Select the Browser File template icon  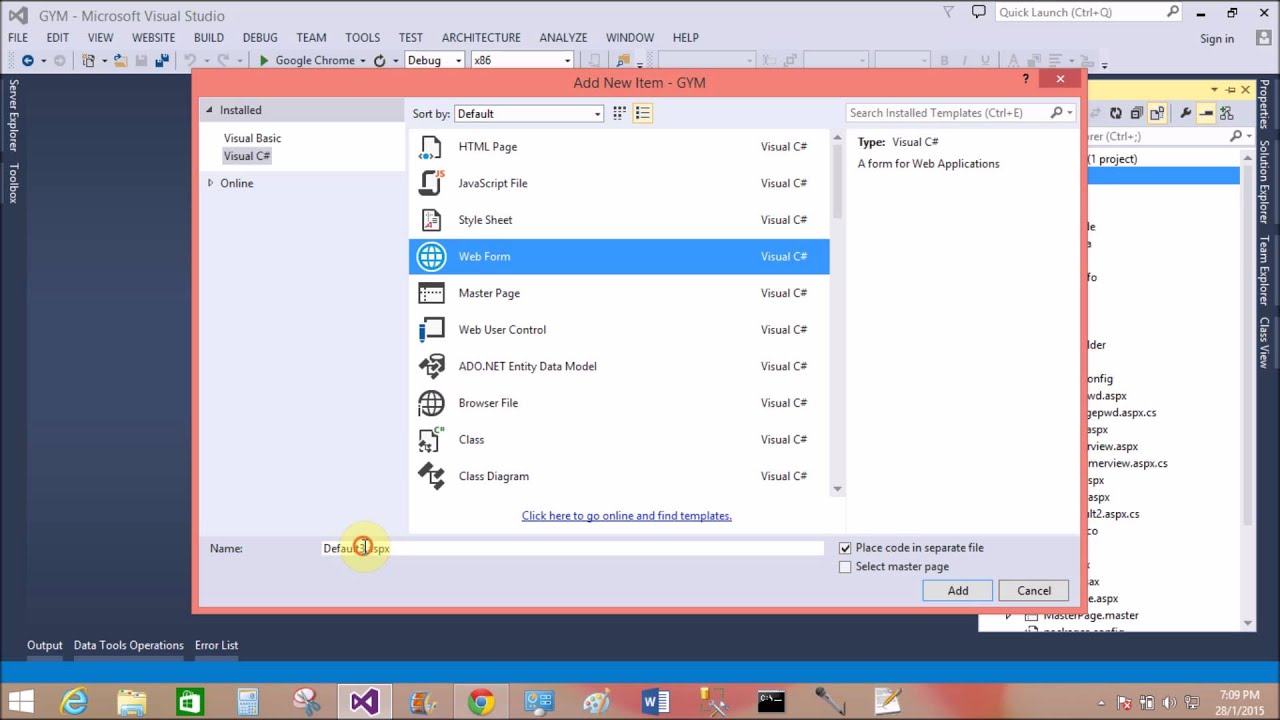(431, 403)
